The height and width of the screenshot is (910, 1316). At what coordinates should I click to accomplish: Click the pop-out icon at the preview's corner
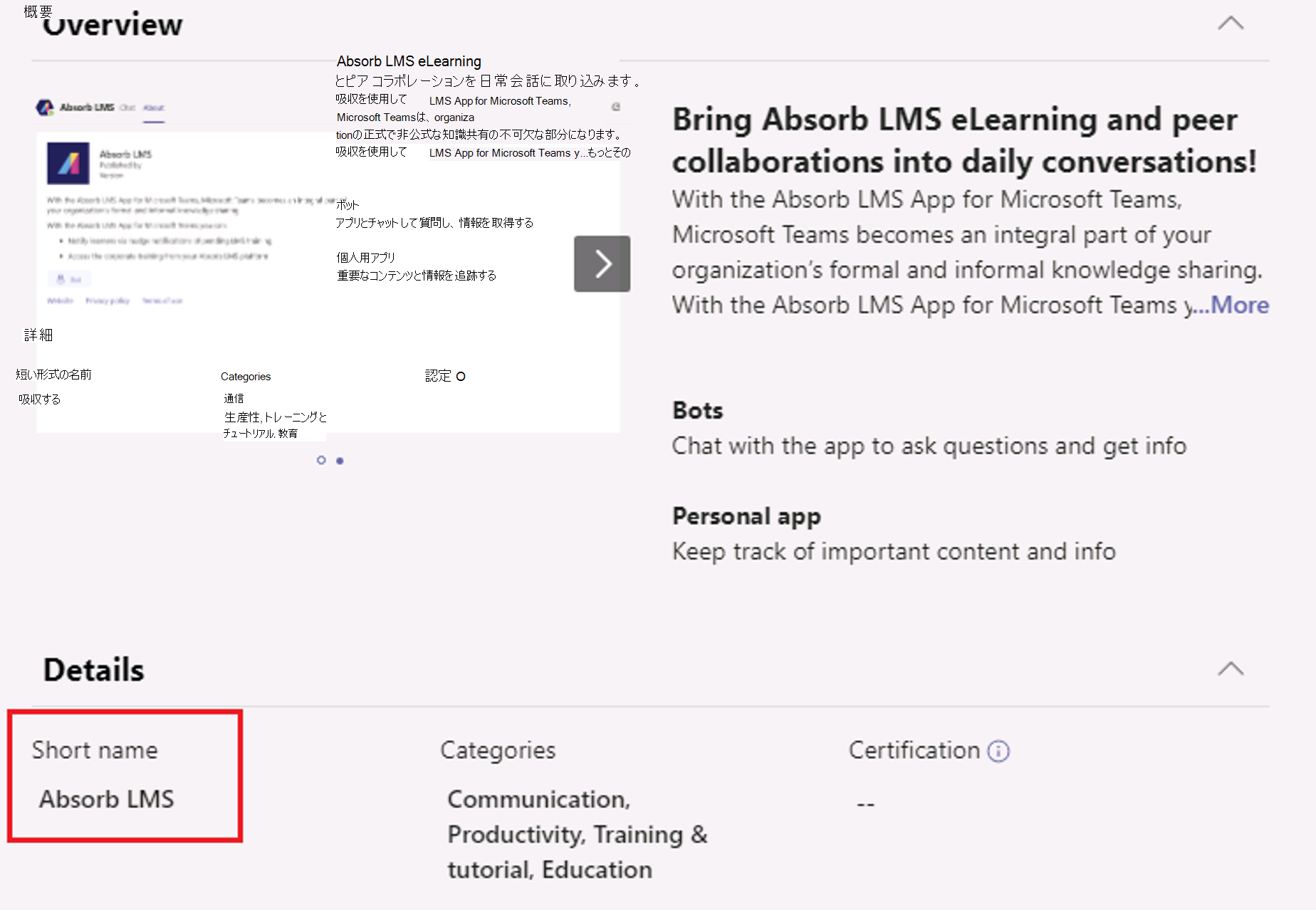click(616, 107)
